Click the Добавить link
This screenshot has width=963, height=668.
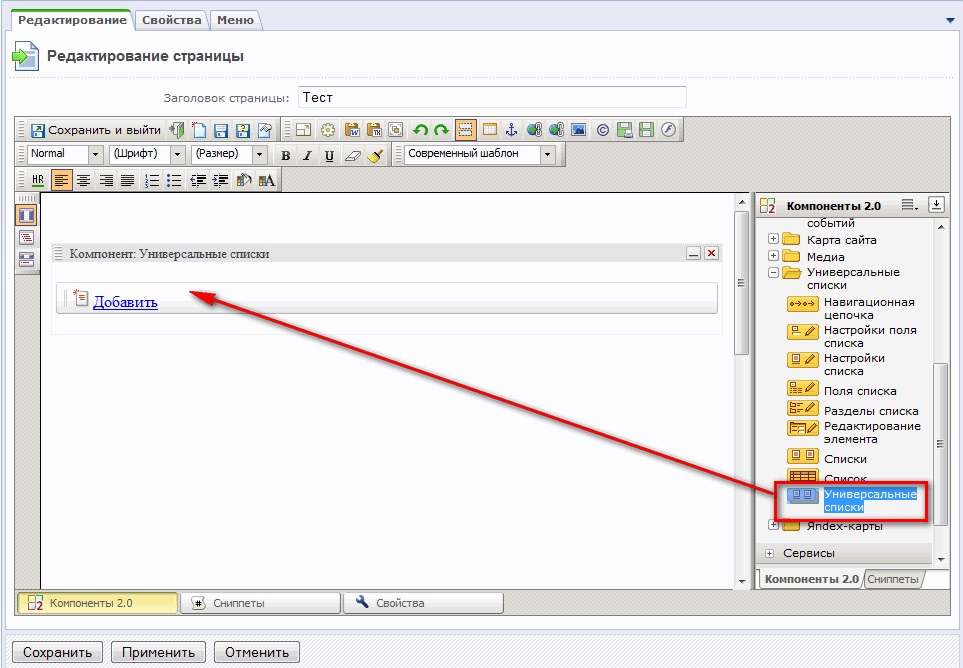click(125, 301)
